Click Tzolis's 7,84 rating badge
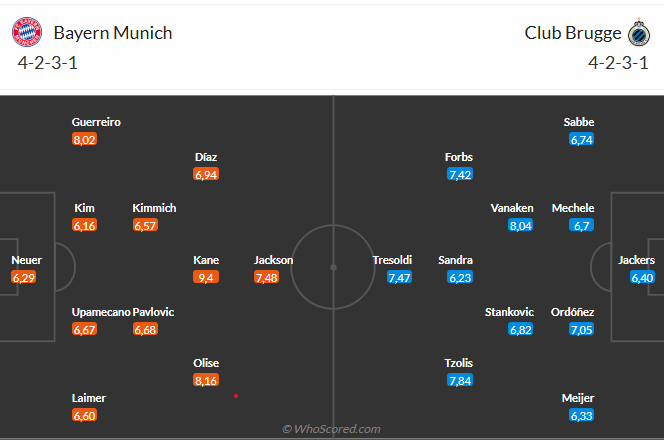664x440 pixels. click(x=459, y=380)
